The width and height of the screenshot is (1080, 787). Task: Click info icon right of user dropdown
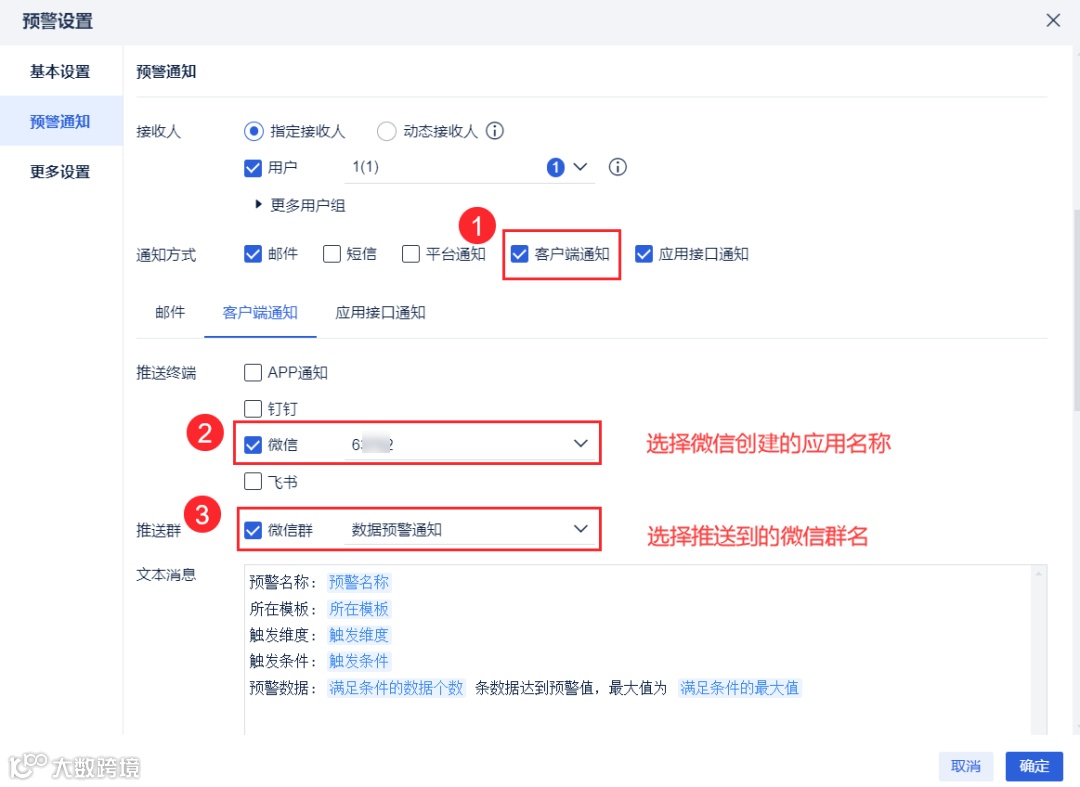[x=617, y=167]
